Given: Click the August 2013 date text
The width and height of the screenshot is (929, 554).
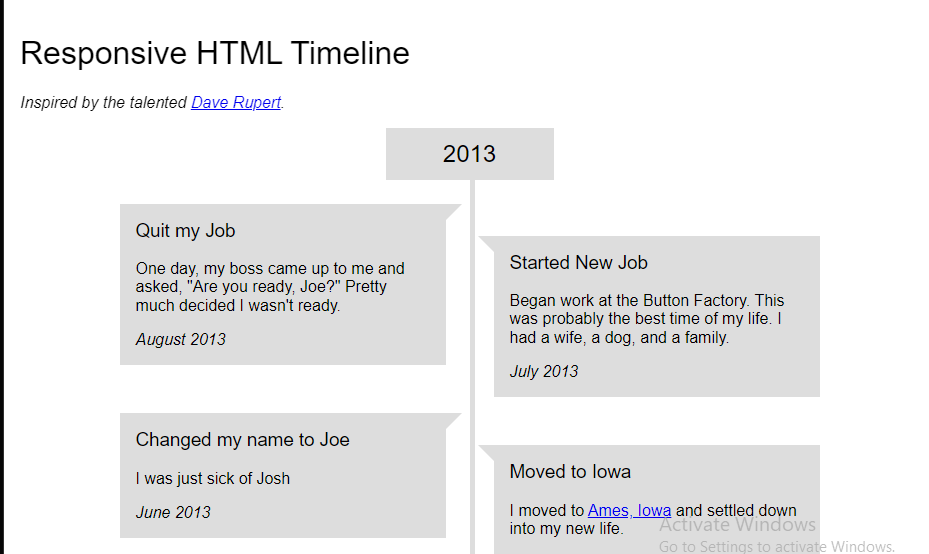Looking at the screenshot, I should [181, 340].
